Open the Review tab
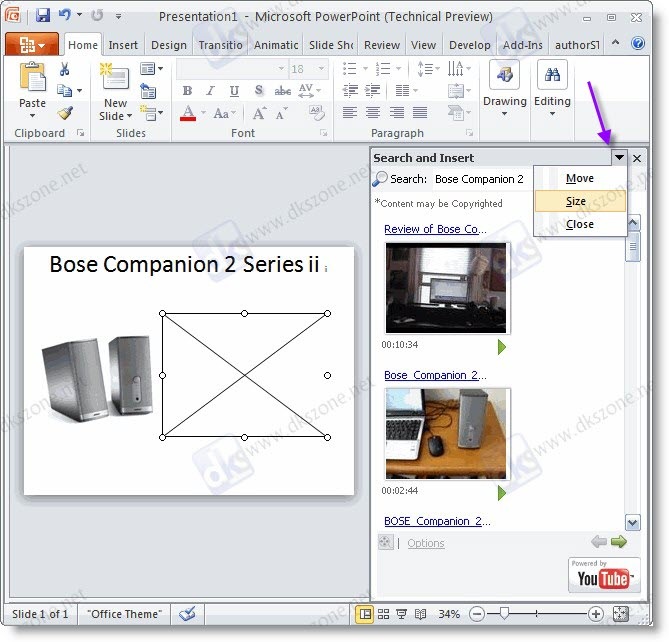Image resolution: width=669 pixels, height=642 pixels. pyautogui.click(x=382, y=45)
